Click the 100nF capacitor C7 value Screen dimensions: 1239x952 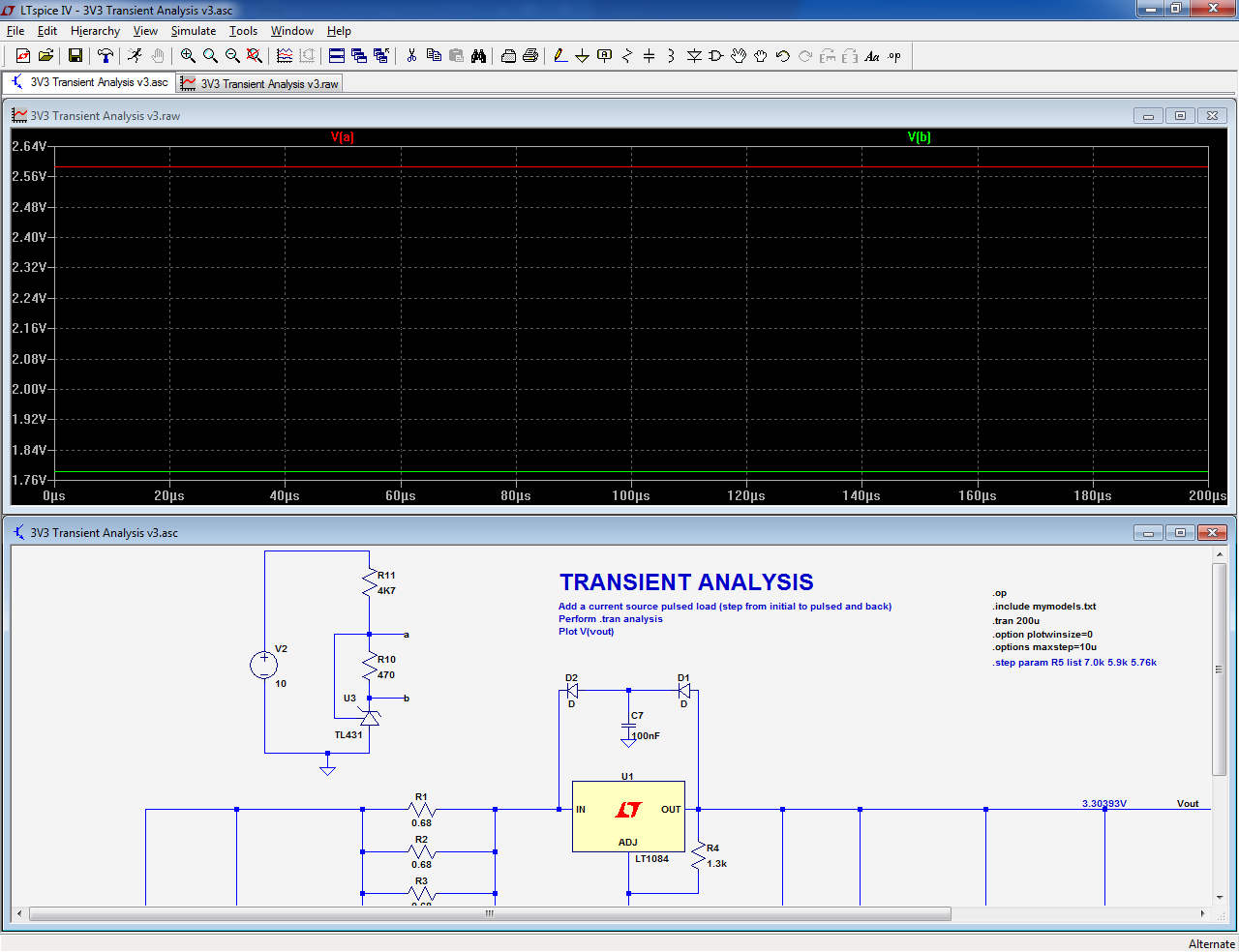pos(646,736)
